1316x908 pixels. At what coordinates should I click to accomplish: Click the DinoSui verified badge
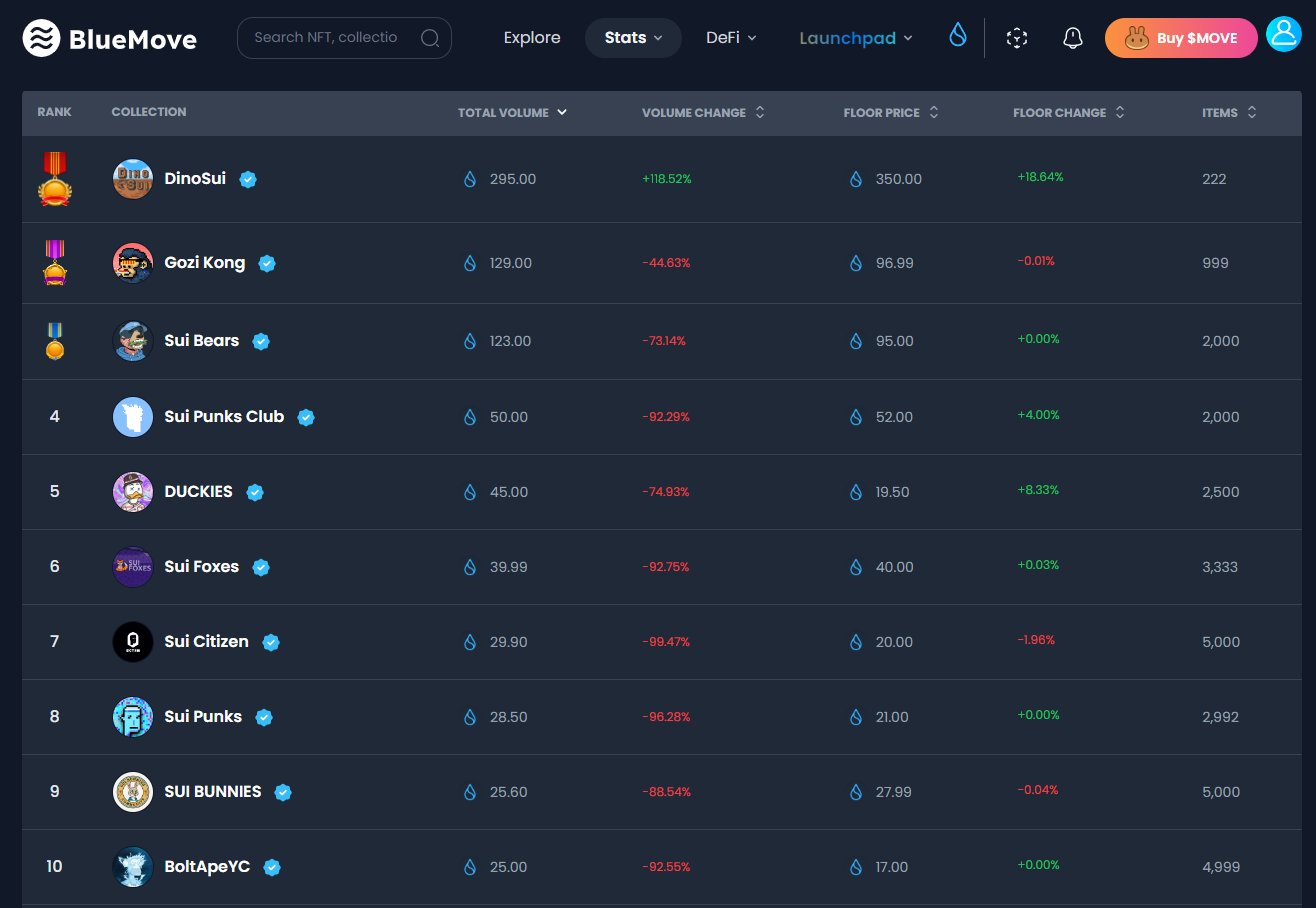(248, 179)
